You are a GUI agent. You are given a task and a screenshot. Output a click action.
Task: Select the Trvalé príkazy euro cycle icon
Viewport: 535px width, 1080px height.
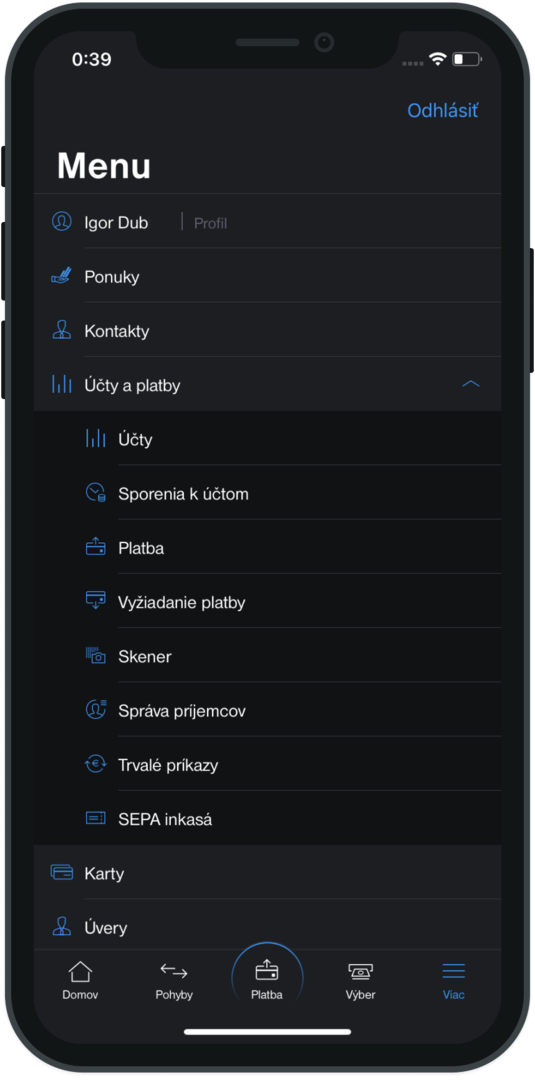95,764
